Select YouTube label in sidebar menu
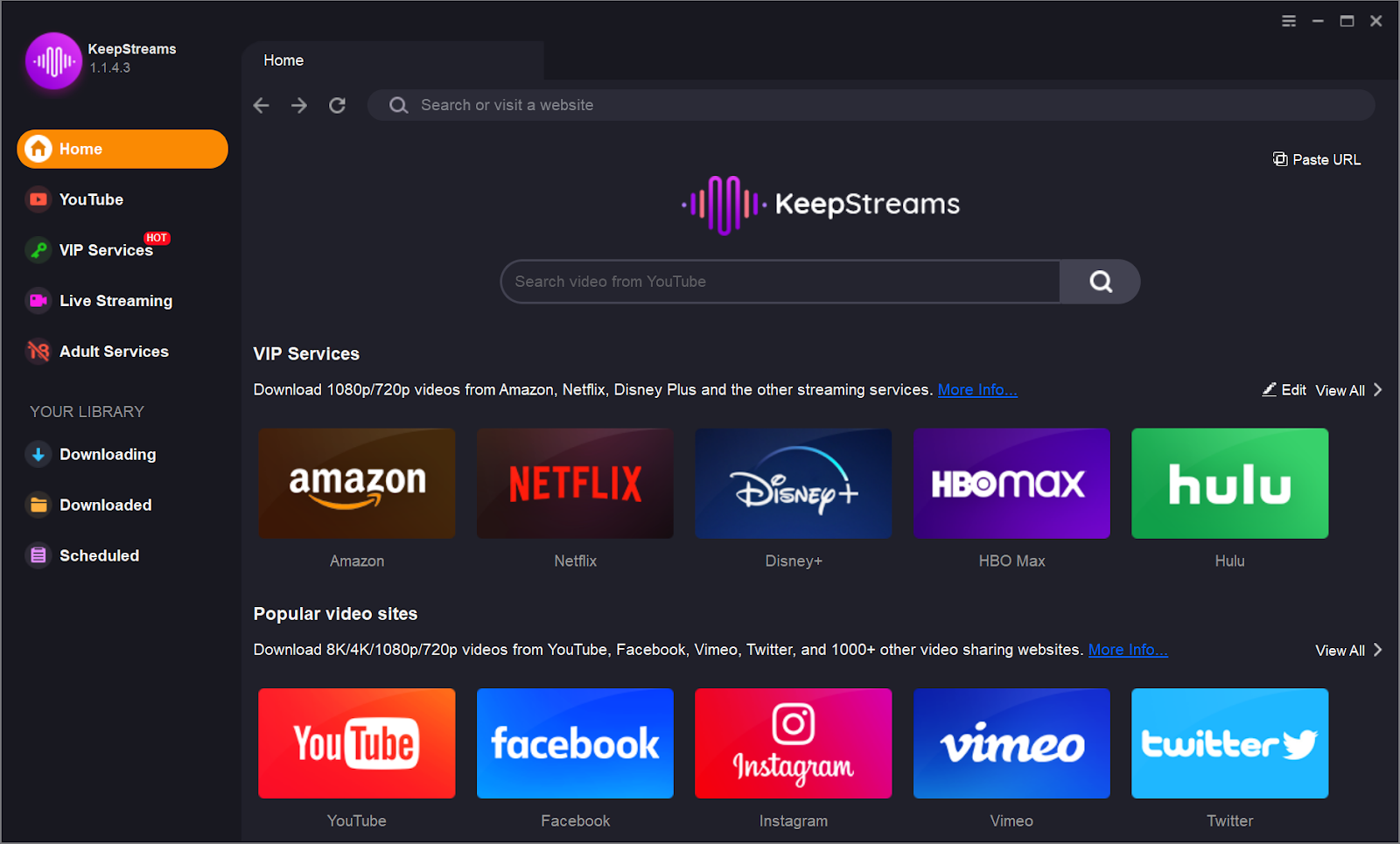This screenshot has width=1400, height=844. tap(91, 199)
